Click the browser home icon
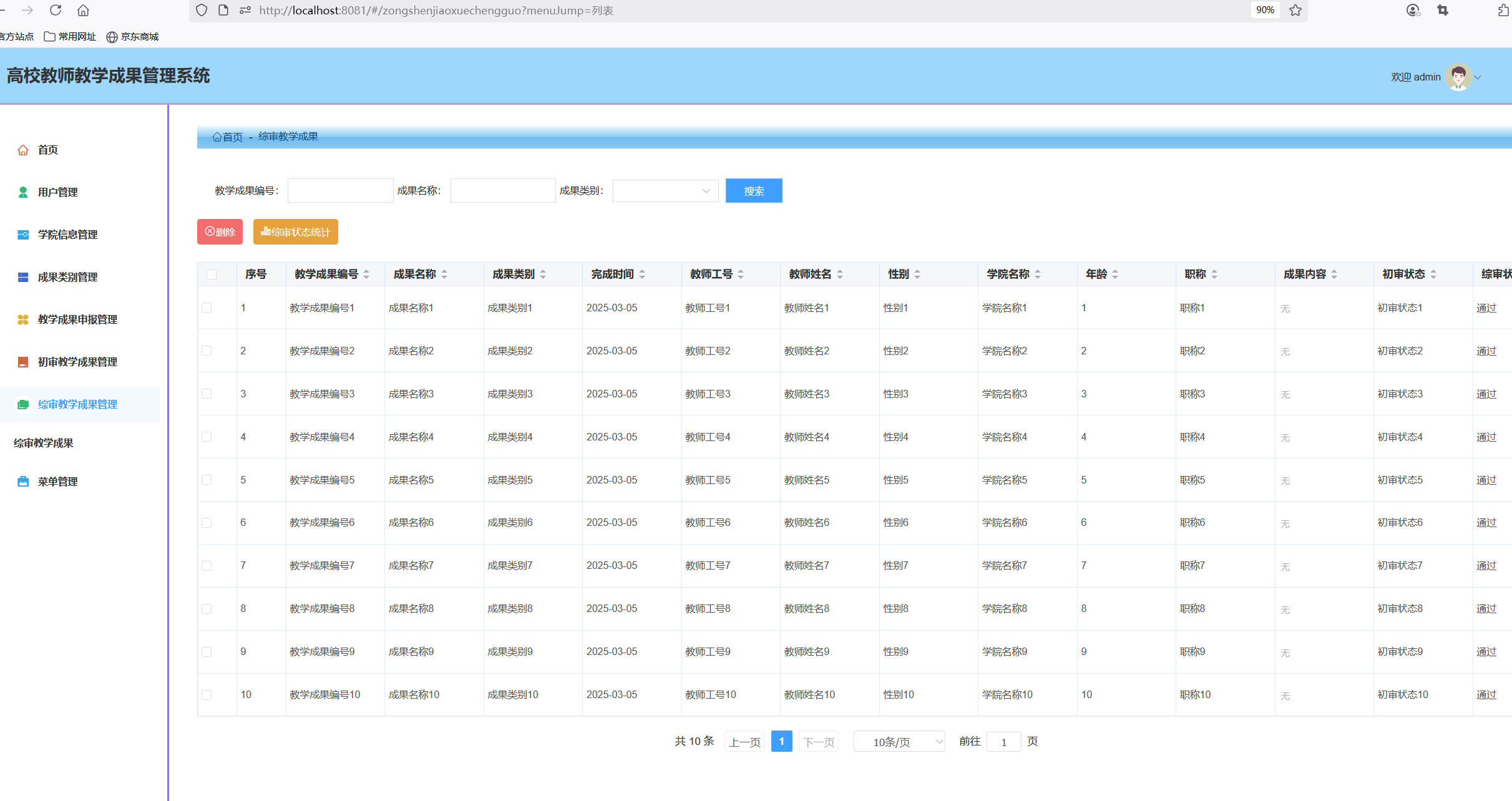 point(83,10)
